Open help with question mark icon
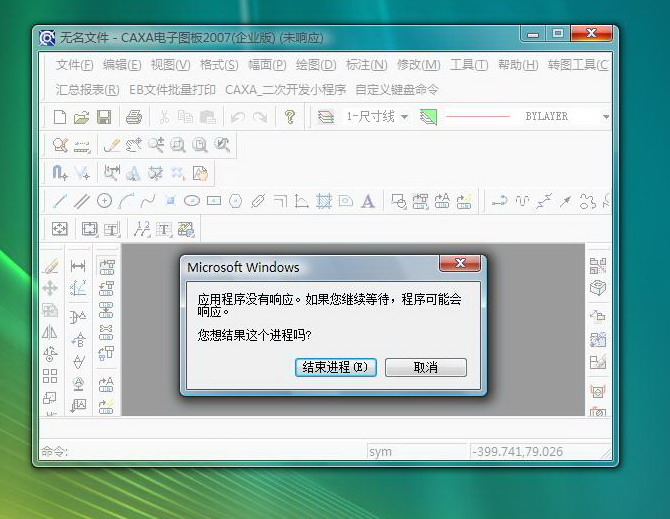Image resolution: width=670 pixels, height=519 pixels. (x=290, y=117)
